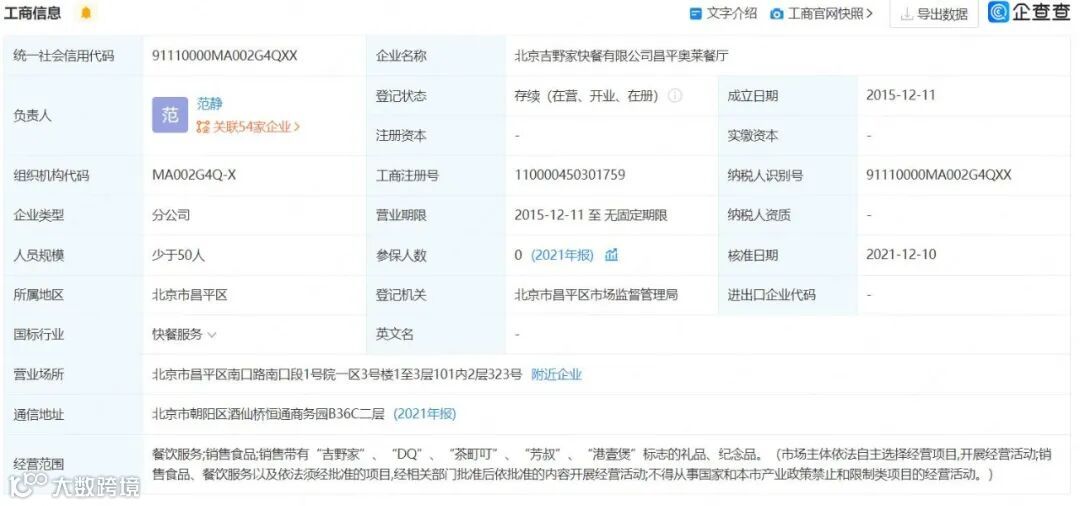The image size is (1080, 506).
Task: Click the chart icon next to 参保人数 report
Action: coord(612,255)
